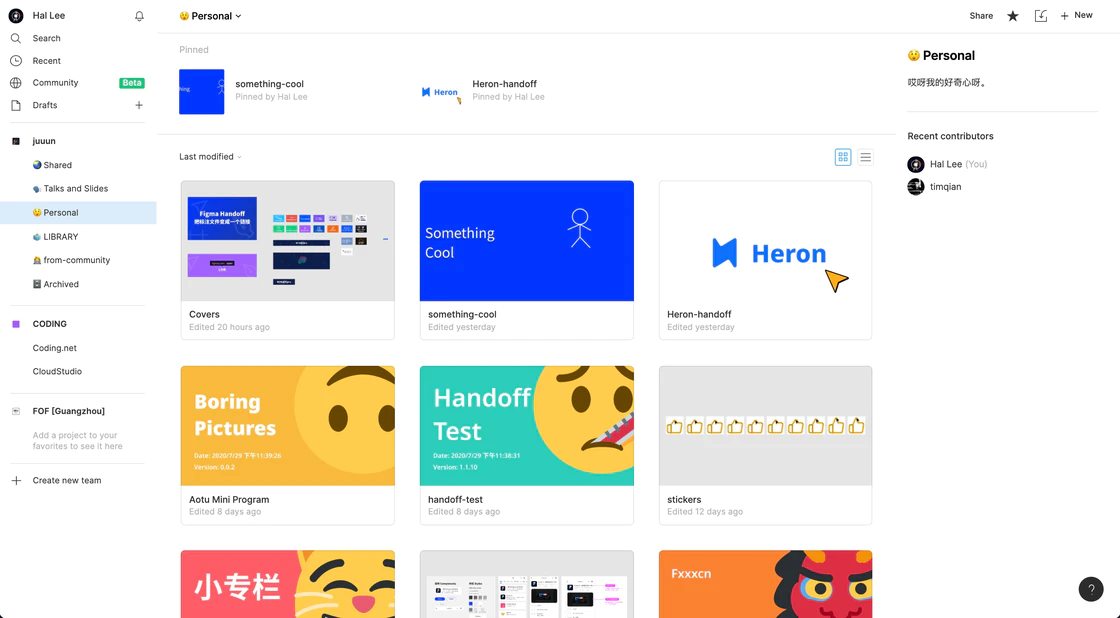The image size is (1120, 618).
Task: Open the Search page
Action: click(x=46, y=38)
